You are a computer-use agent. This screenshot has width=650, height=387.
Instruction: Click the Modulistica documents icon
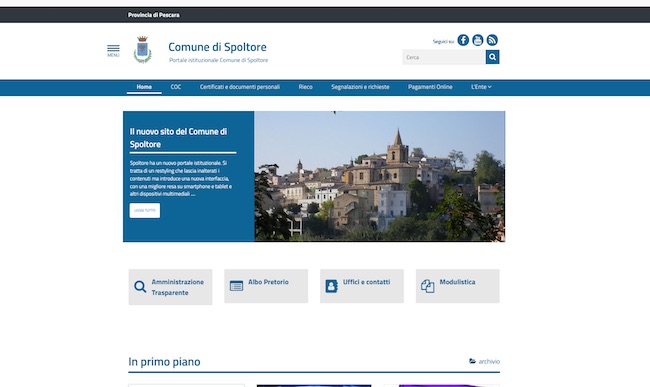point(427,286)
